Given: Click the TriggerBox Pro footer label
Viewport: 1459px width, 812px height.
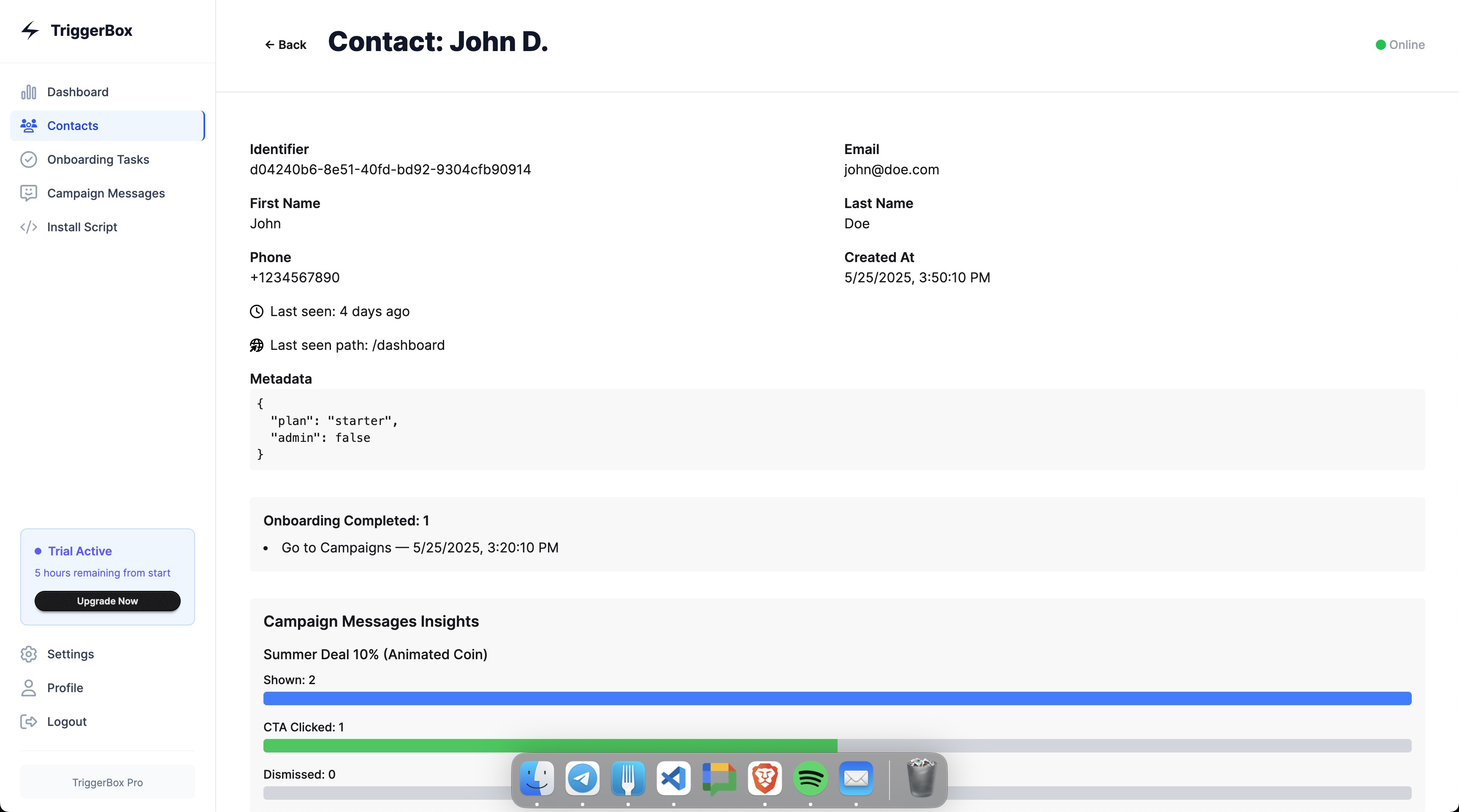Looking at the screenshot, I should (107, 782).
